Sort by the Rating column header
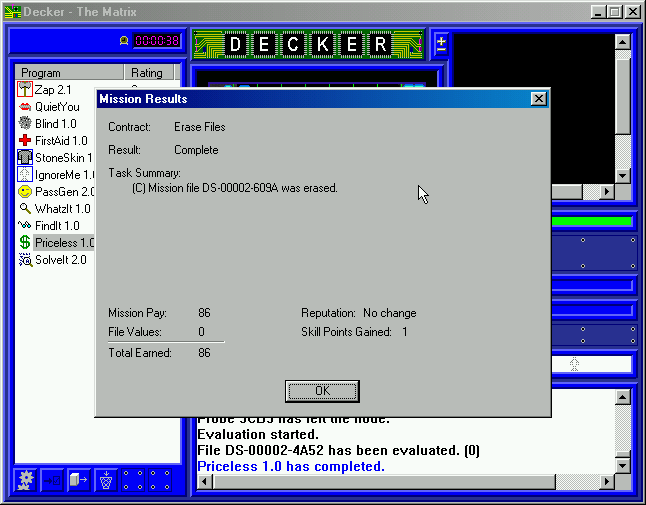 click(149, 72)
